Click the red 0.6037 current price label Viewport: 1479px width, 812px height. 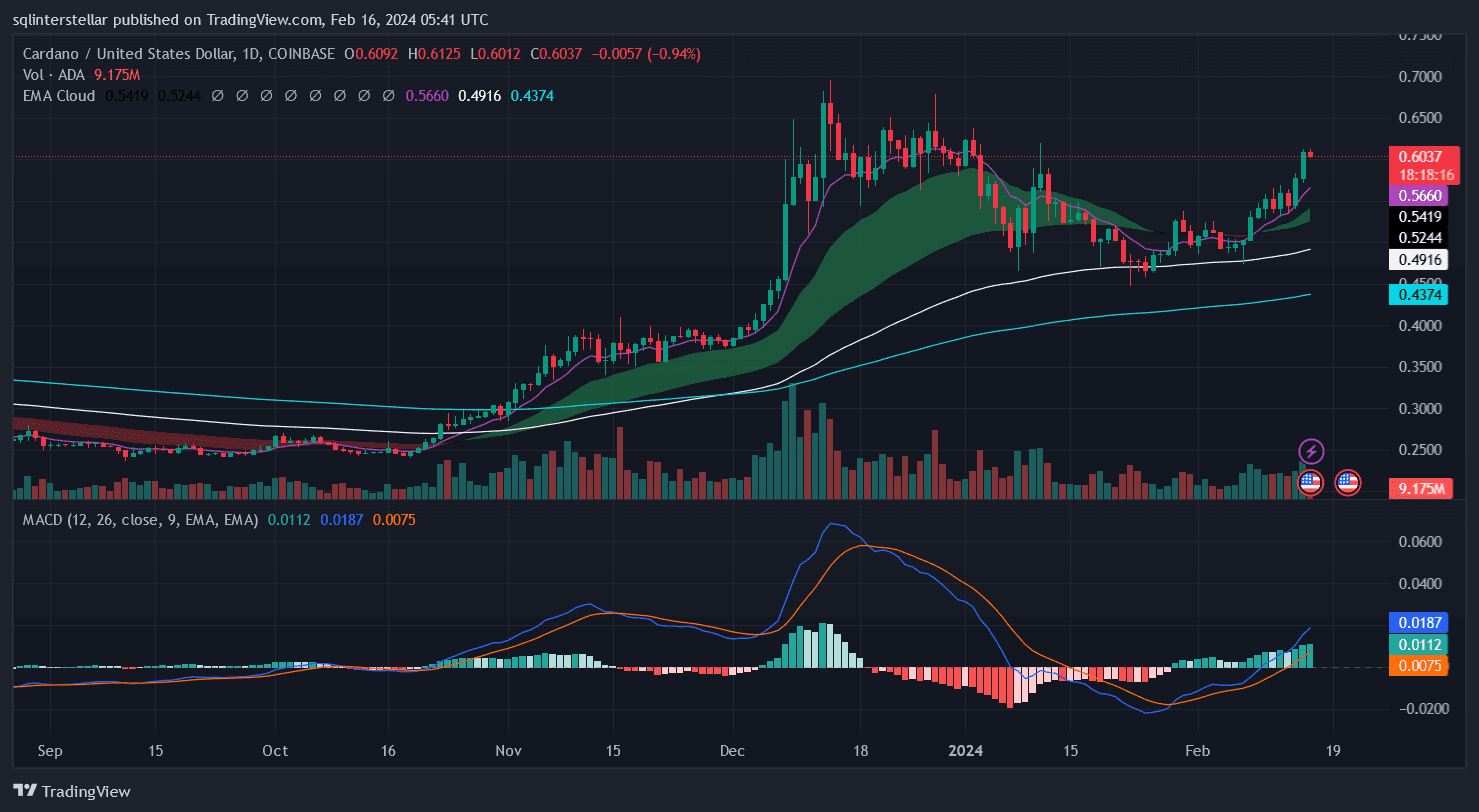[1424, 156]
